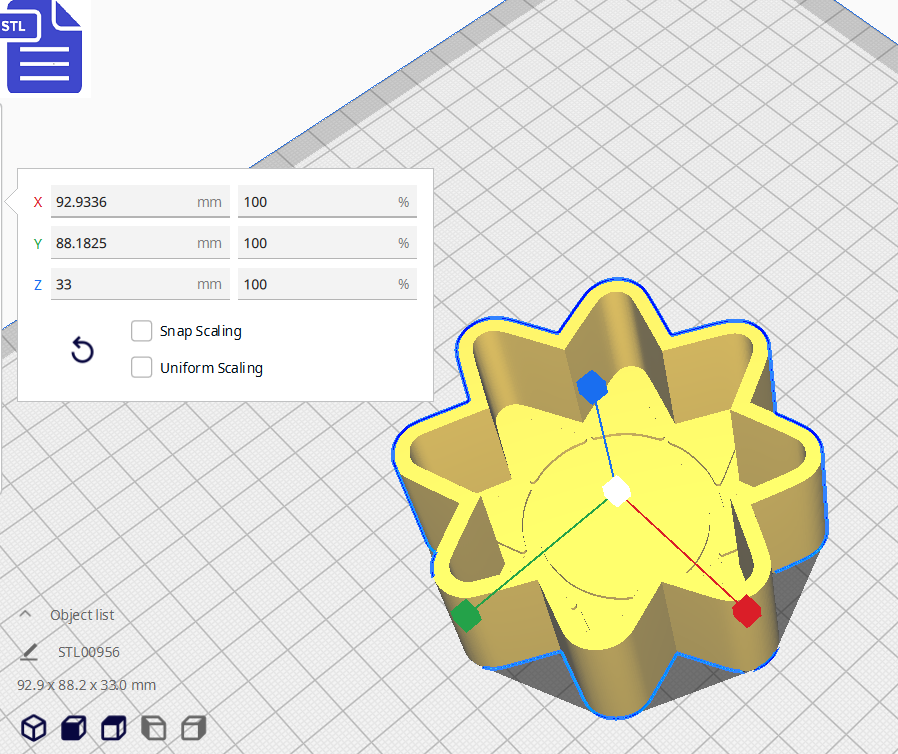Click the pencil icon beside STL00956
Screen dimensions: 898x754
pyautogui.click(x=29, y=652)
